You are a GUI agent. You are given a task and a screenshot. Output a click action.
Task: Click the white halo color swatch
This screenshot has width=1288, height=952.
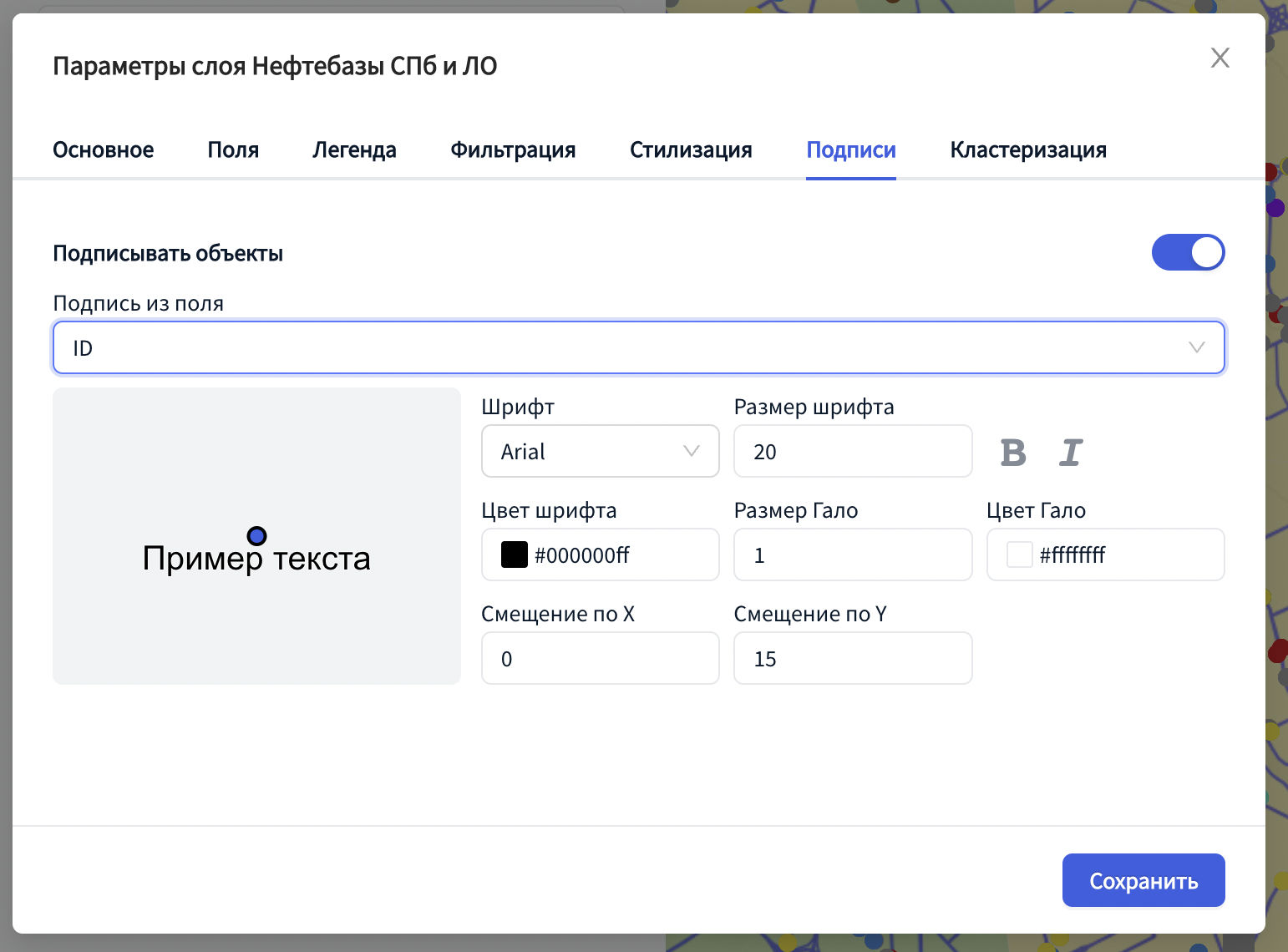point(1020,554)
